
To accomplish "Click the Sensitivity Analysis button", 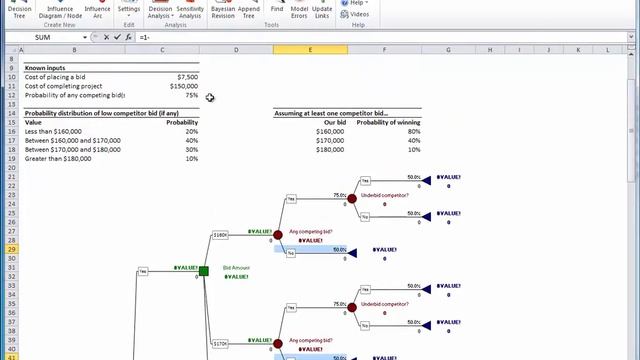I will pyautogui.click(x=190, y=10).
